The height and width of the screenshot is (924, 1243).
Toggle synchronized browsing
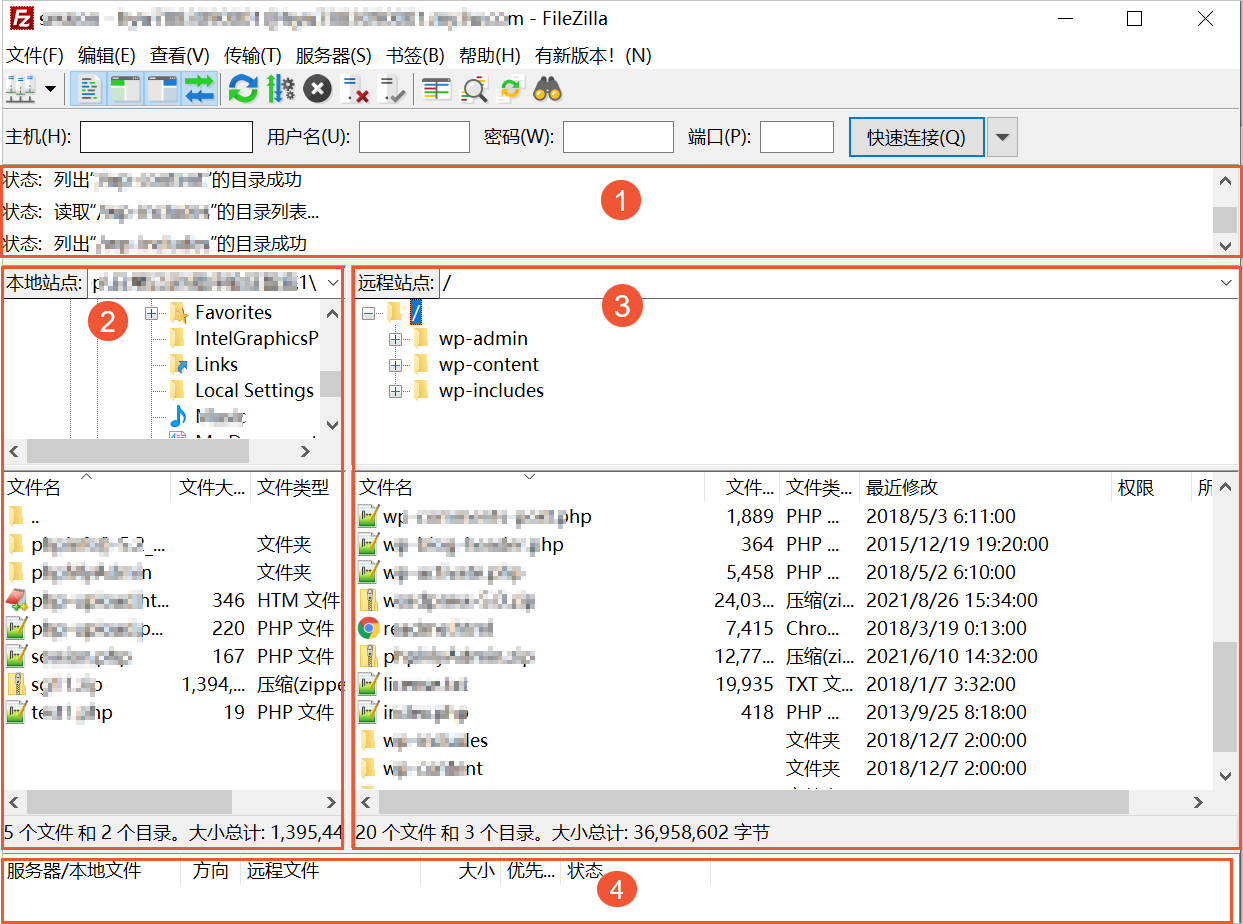pyautogui.click(x=510, y=90)
